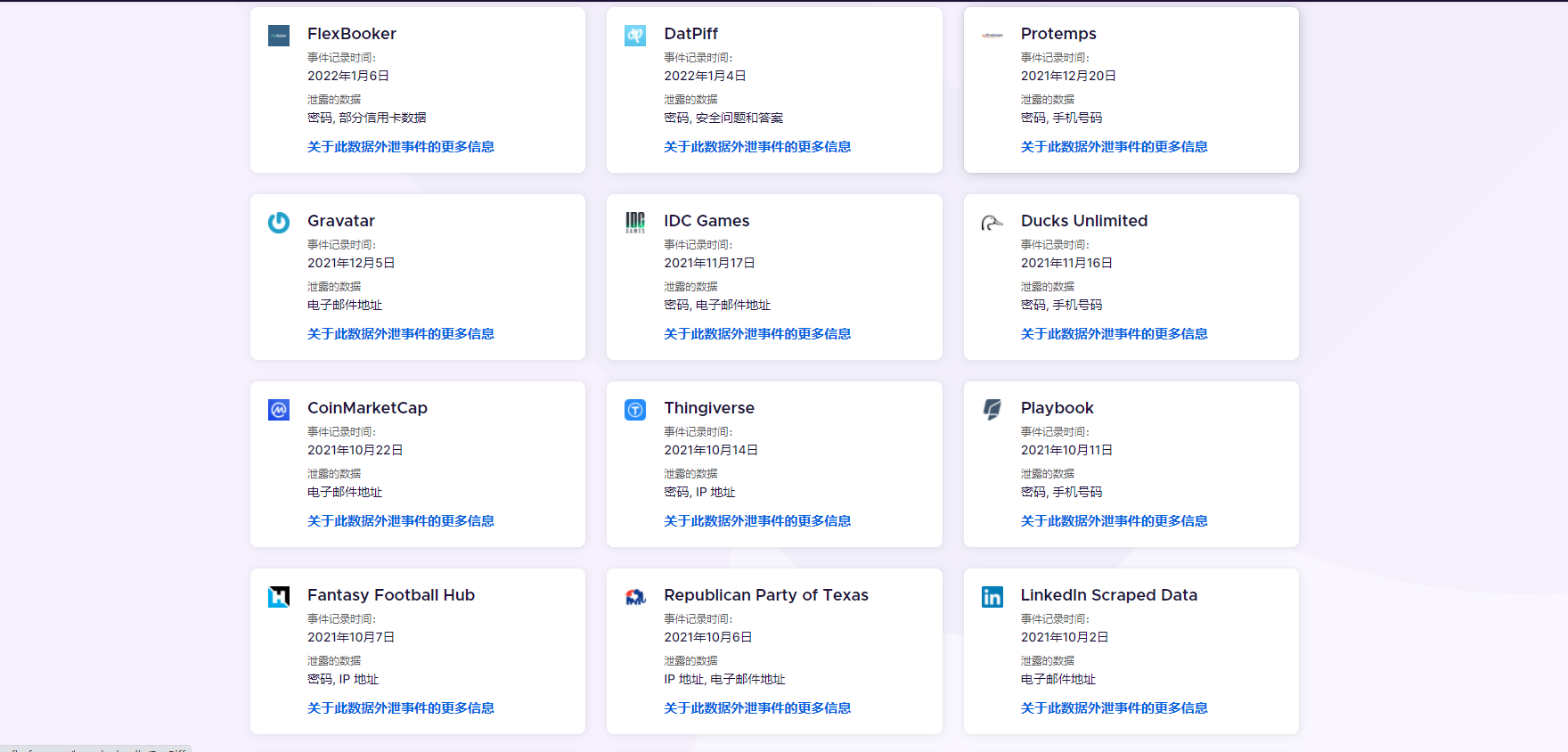
Task: Click the IDC Games card title
Action: click(x=706, y=221)
